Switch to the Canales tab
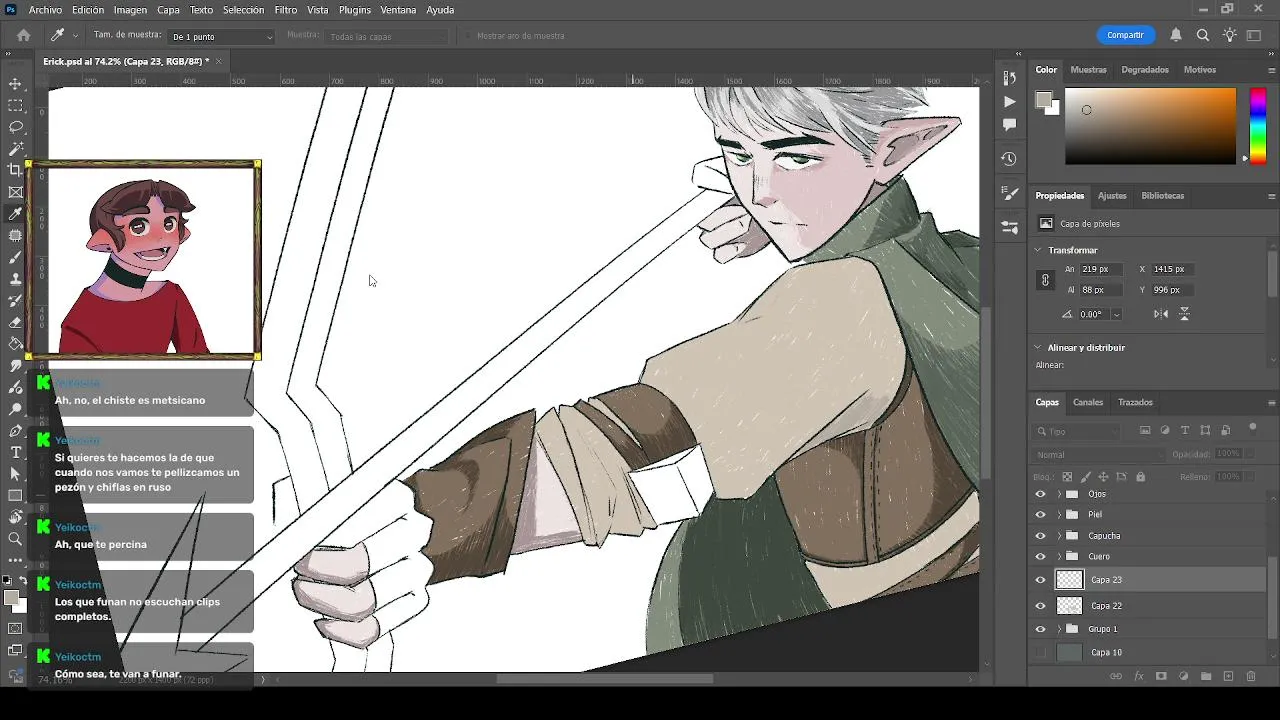1280x720 pixels. click(1088, 402)
